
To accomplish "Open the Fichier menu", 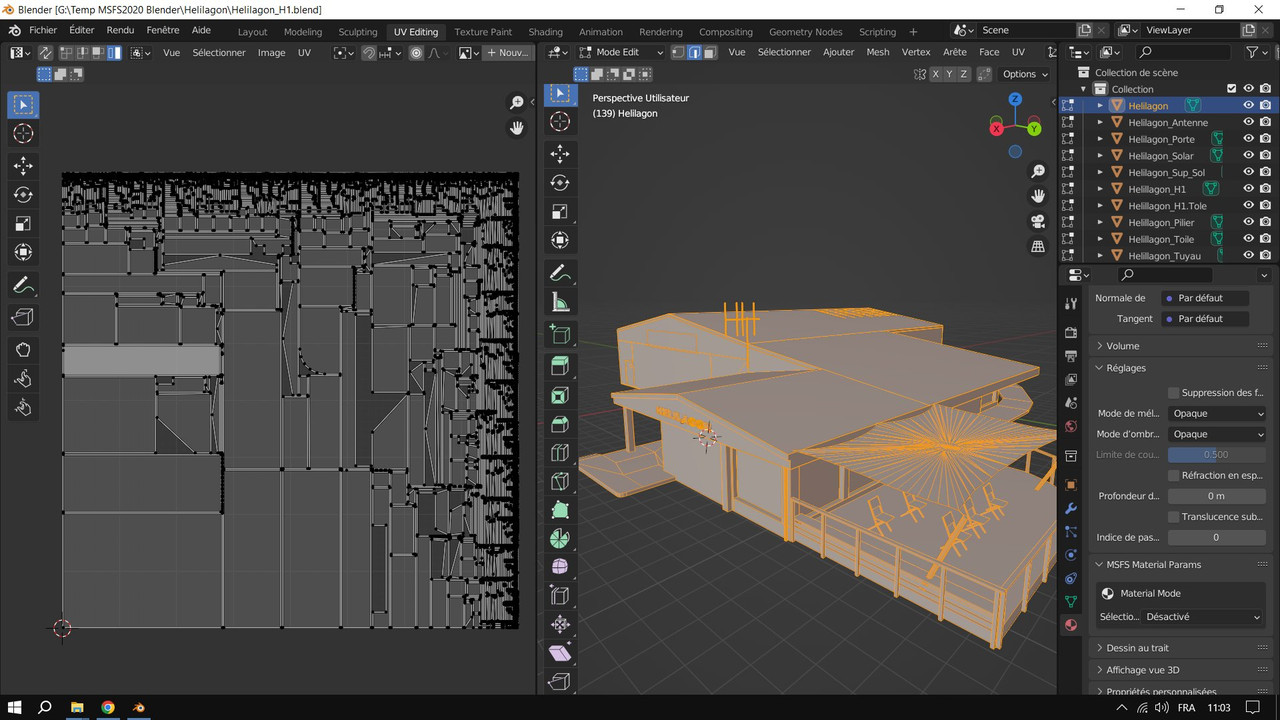I will click(x=43, y=30).
